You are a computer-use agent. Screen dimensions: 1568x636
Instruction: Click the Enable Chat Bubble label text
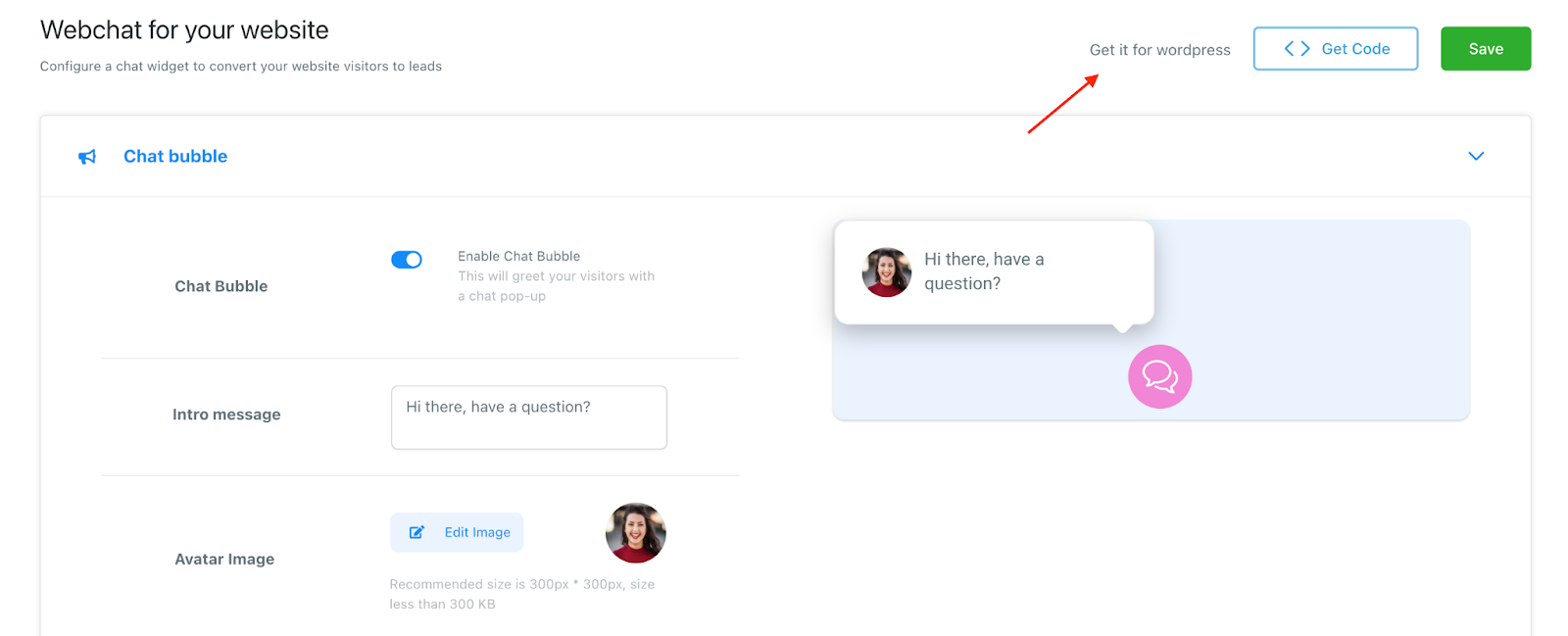click(x=518, y=256)
